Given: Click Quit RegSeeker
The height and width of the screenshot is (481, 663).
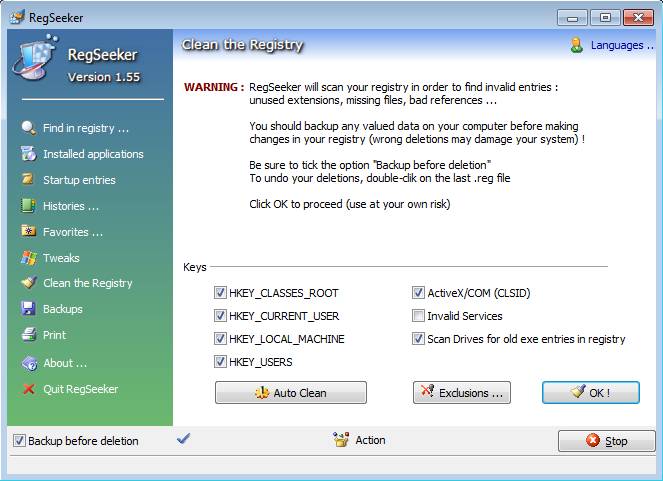Looking at the screenshot, I should click(x=80, y=389).
